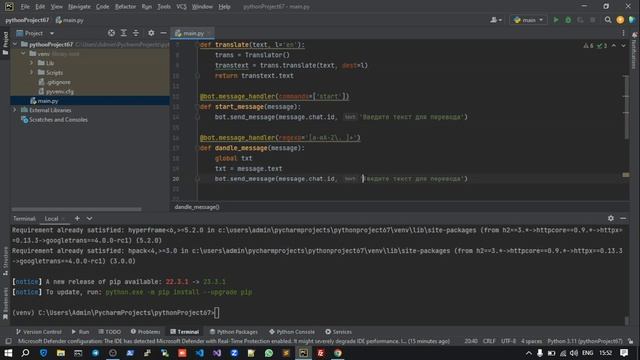Image resolution: width=640 pixels, height=360 pixels.
Task: Go to next highlighted error arrow
Action: [623, 46]
